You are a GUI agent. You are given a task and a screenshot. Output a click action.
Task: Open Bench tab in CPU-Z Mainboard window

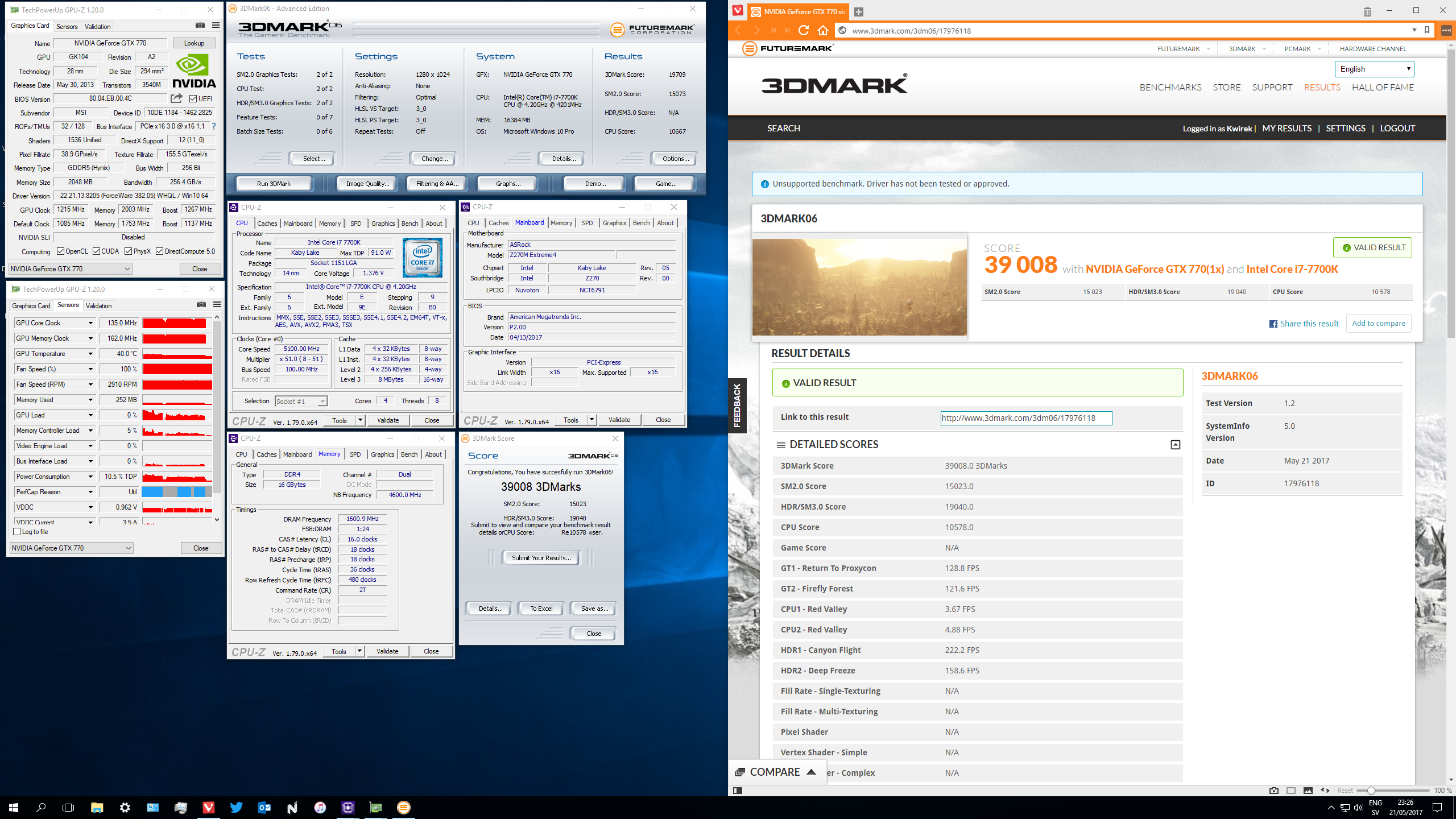pos(642,223)
